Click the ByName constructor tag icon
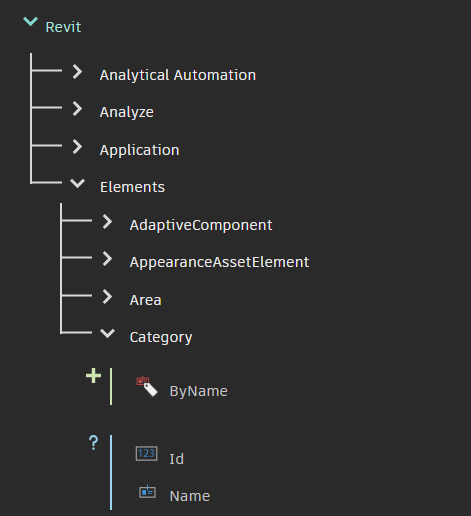The height and width of the screenshot is (516, 471). [147, 386]
